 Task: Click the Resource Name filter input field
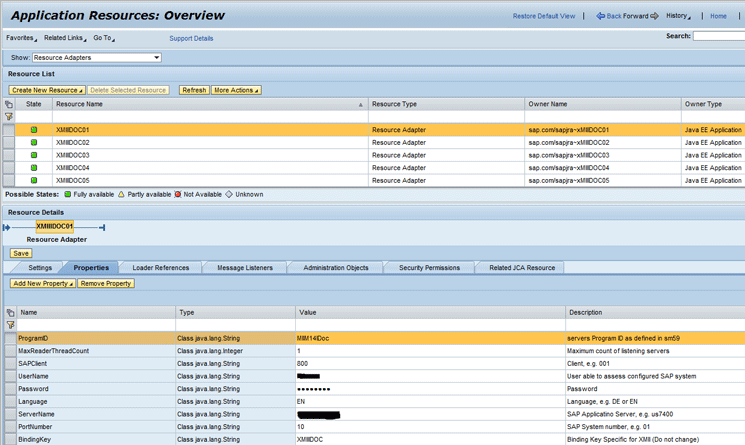(209, 117)
